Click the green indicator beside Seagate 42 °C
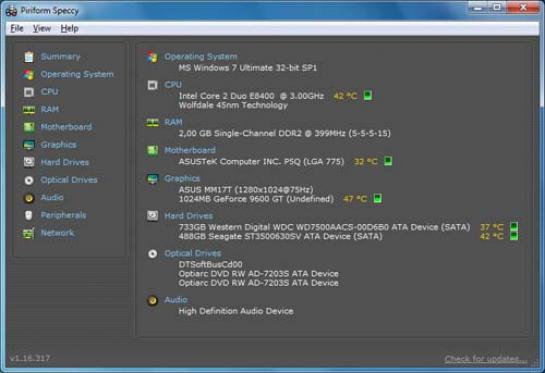 pyautogui.click(x=514, y=236)
